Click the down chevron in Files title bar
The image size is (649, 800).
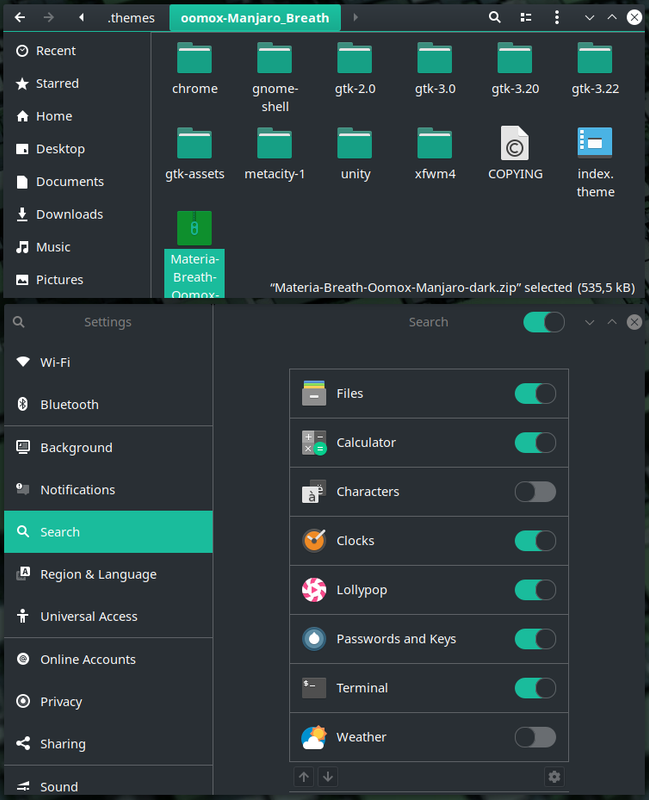(589, 17)
